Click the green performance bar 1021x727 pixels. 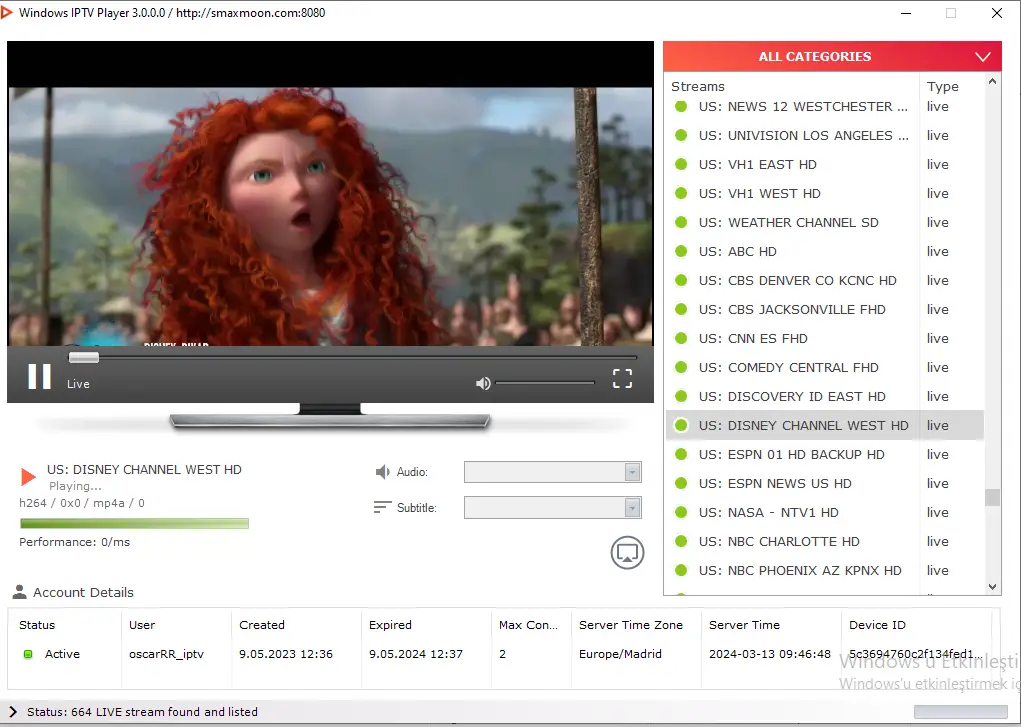coord(134,523)
